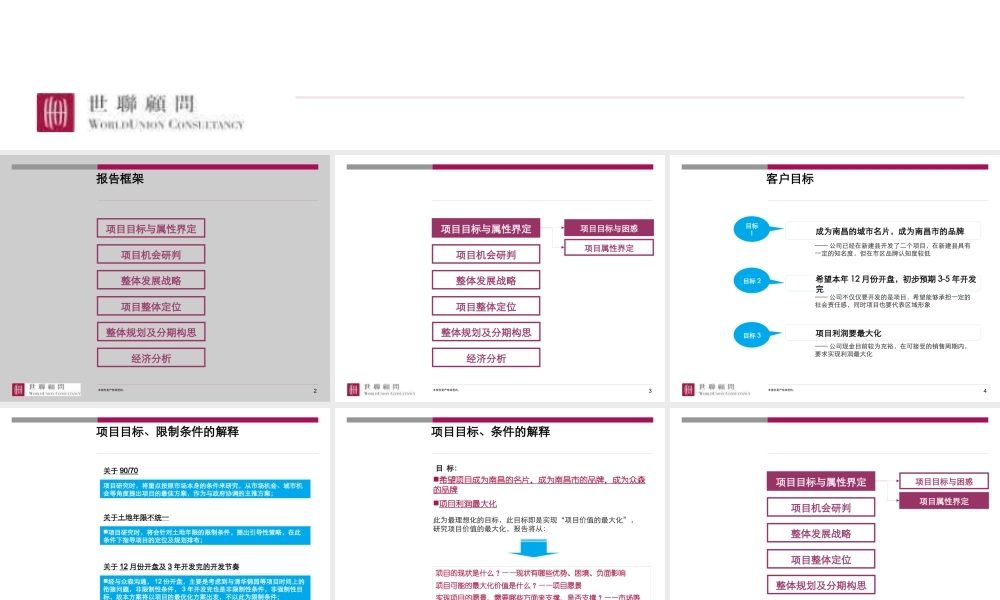The height and width of the screenshot is (600, 1000).
Task: Click the blue text box under 关于土地年限不统一
Action: click(205, 536)
